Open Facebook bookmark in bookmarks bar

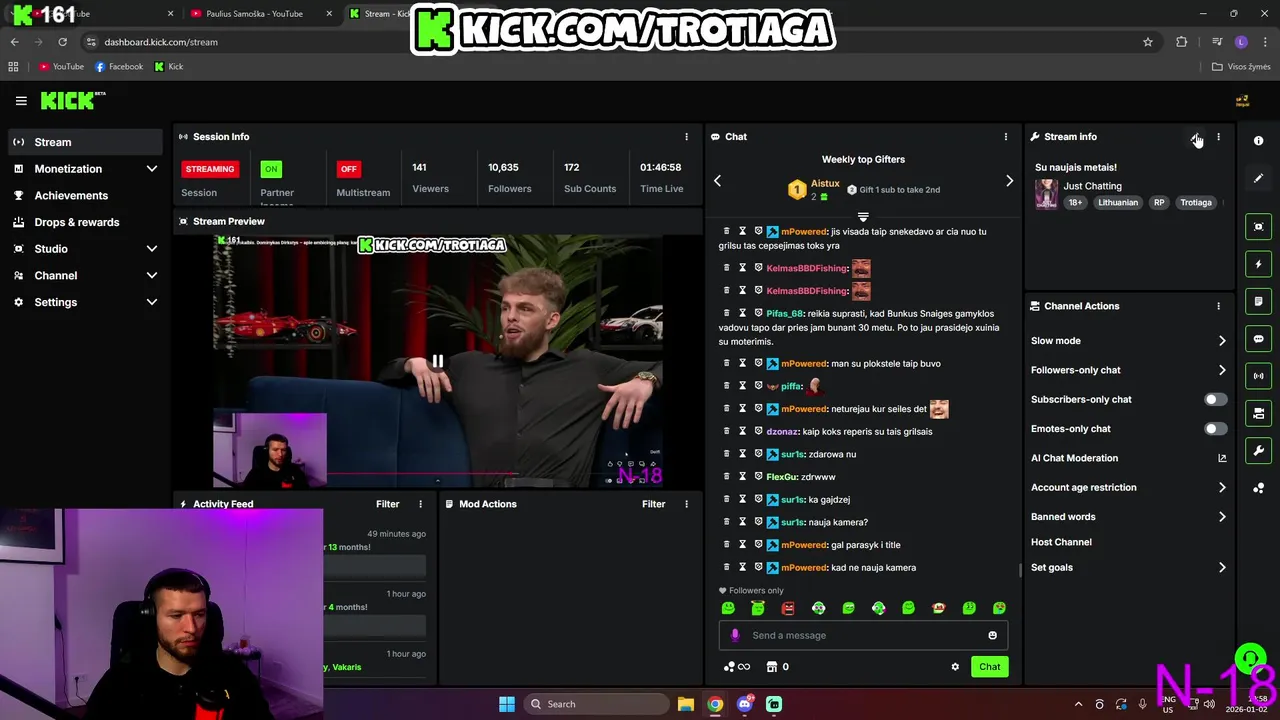(x=119, y=67)
